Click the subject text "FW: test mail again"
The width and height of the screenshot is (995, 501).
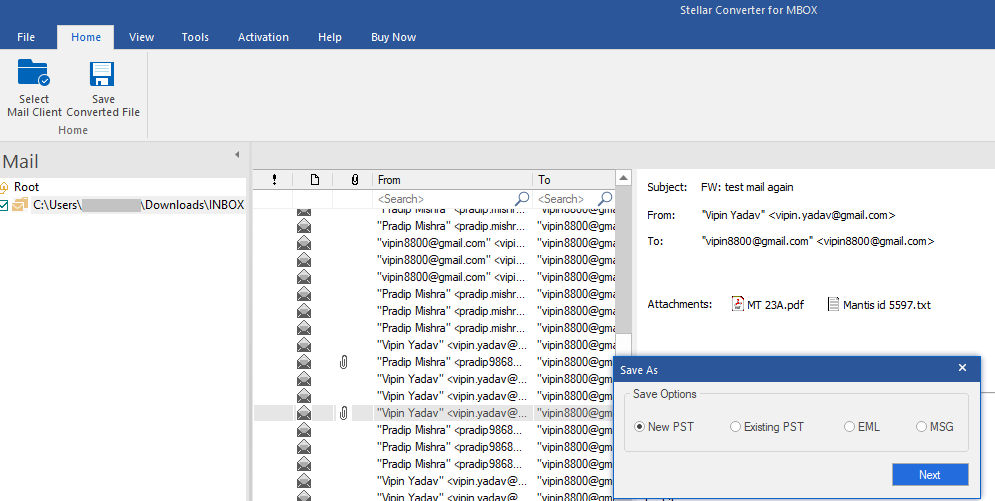[x=747, y=187]
